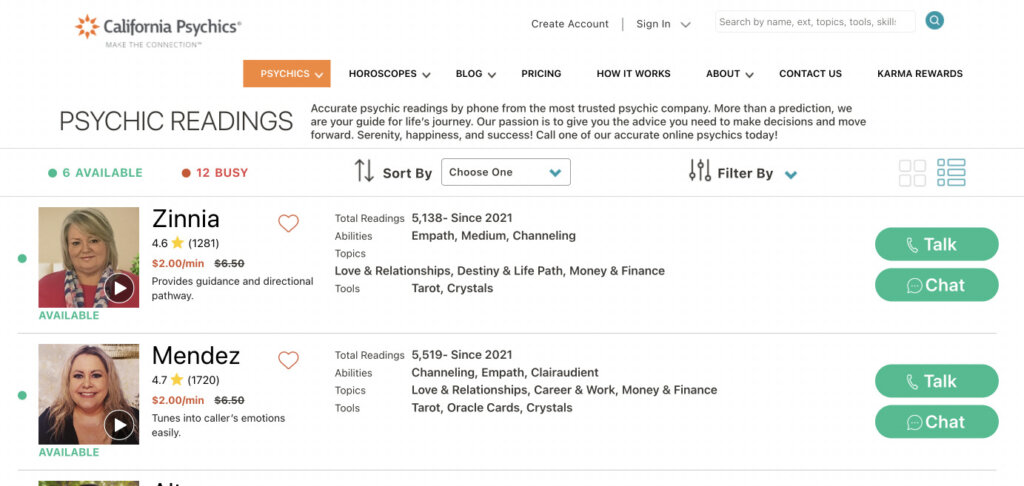The width and height of the screenshot is (1024, 486).
Task: Start a Chat with Zinnia
Action: (936, 285)
